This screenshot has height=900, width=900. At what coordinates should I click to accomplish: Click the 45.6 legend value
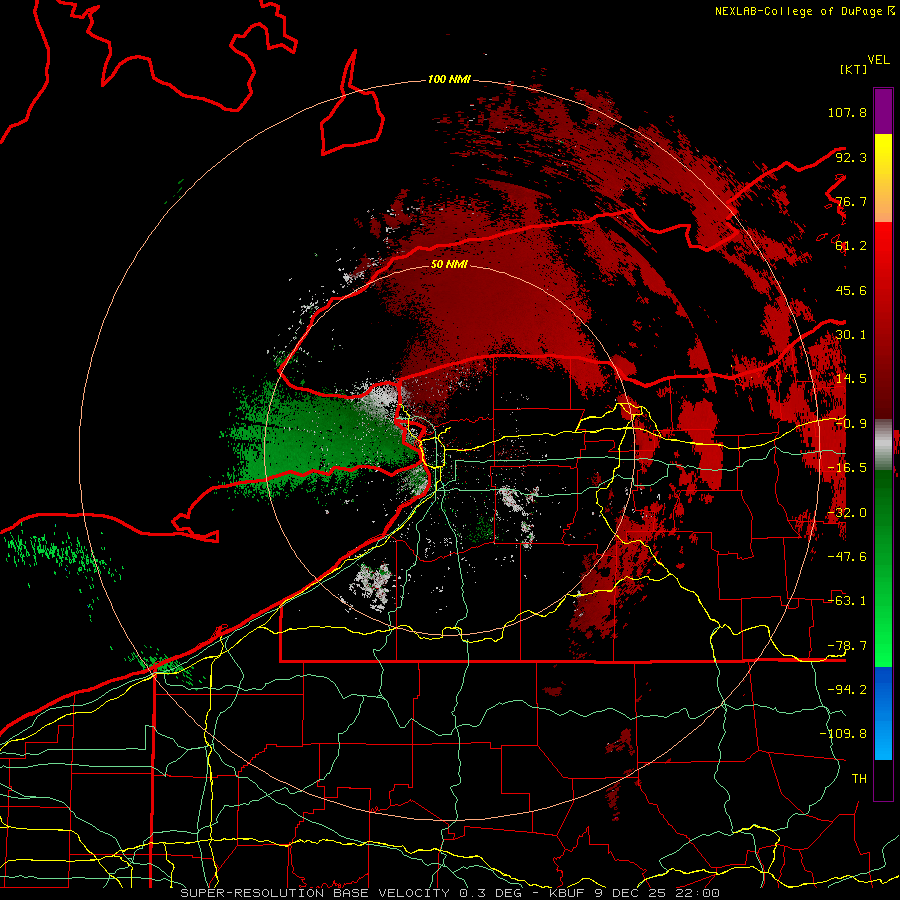[x=851, y=290]
